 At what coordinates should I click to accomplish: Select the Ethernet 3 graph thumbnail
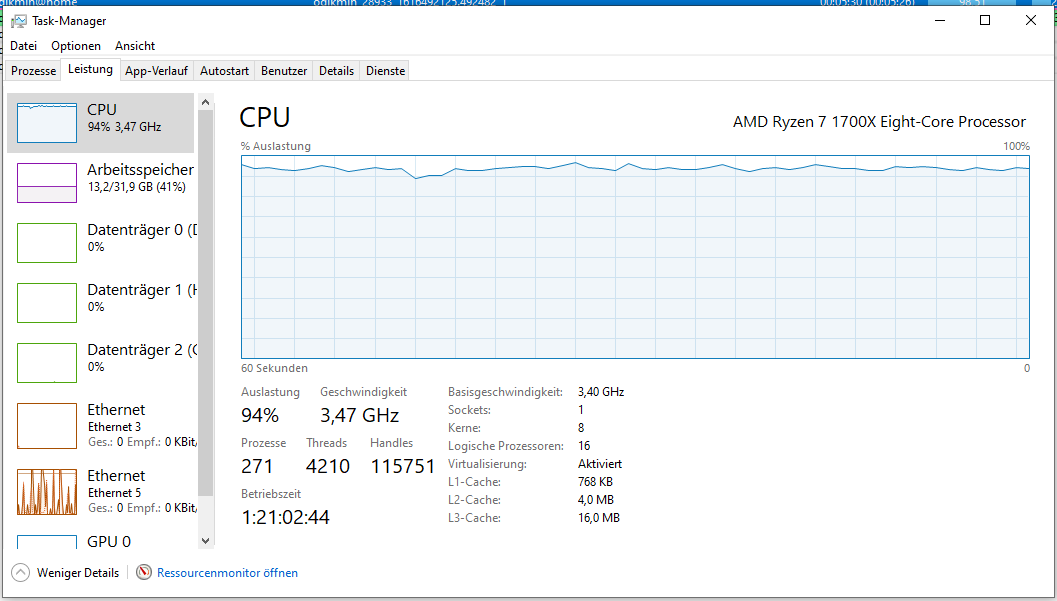click(x=47, y=426)
